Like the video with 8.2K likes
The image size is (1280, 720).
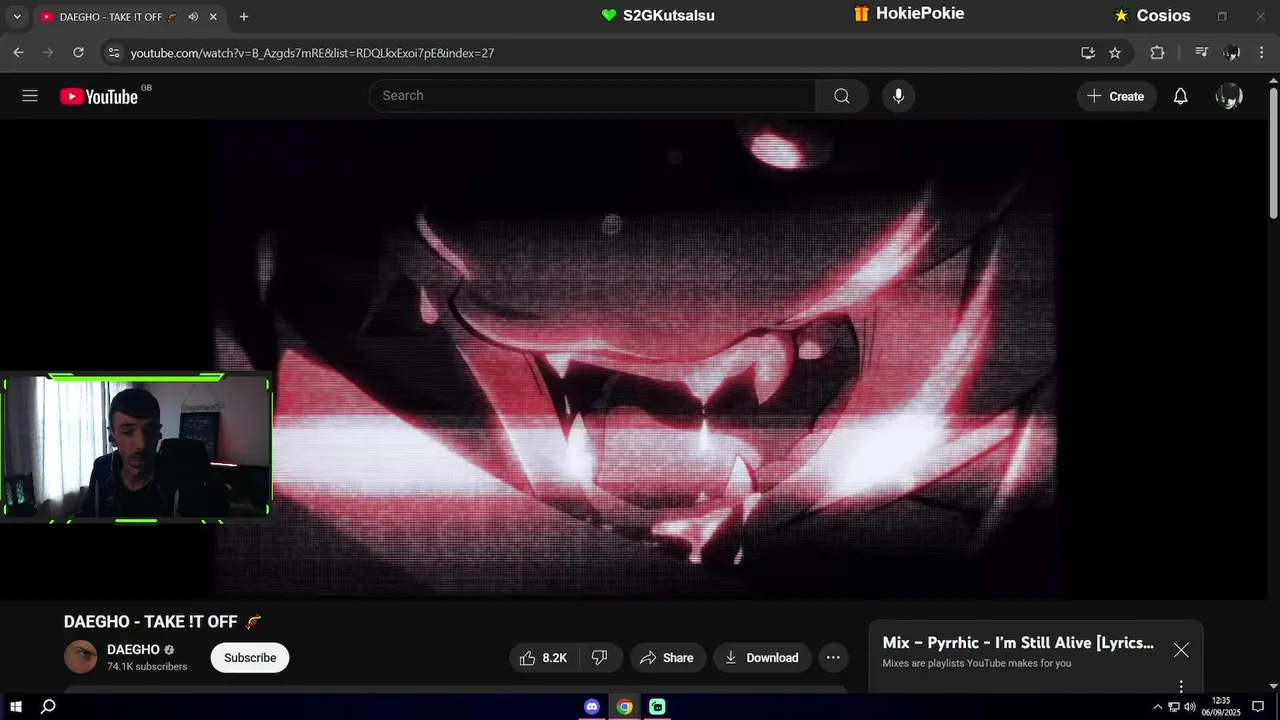point(542,657)
